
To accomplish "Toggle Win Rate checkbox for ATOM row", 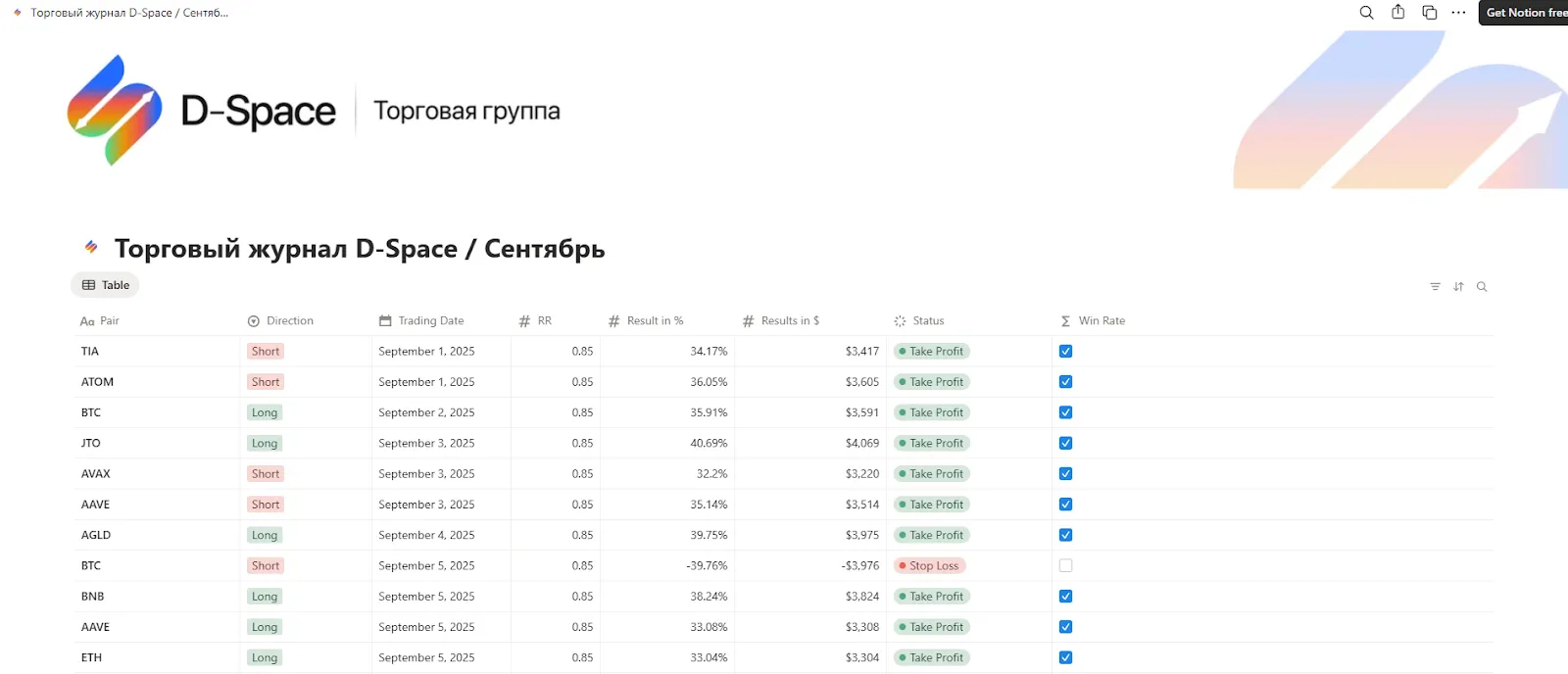I will pyautogui.click(x=1066, y=382).
